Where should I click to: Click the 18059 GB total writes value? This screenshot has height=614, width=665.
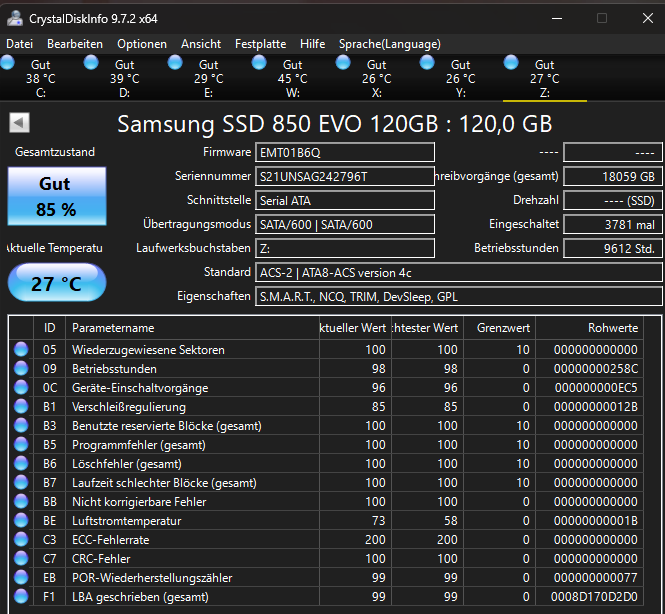[612, 176]
